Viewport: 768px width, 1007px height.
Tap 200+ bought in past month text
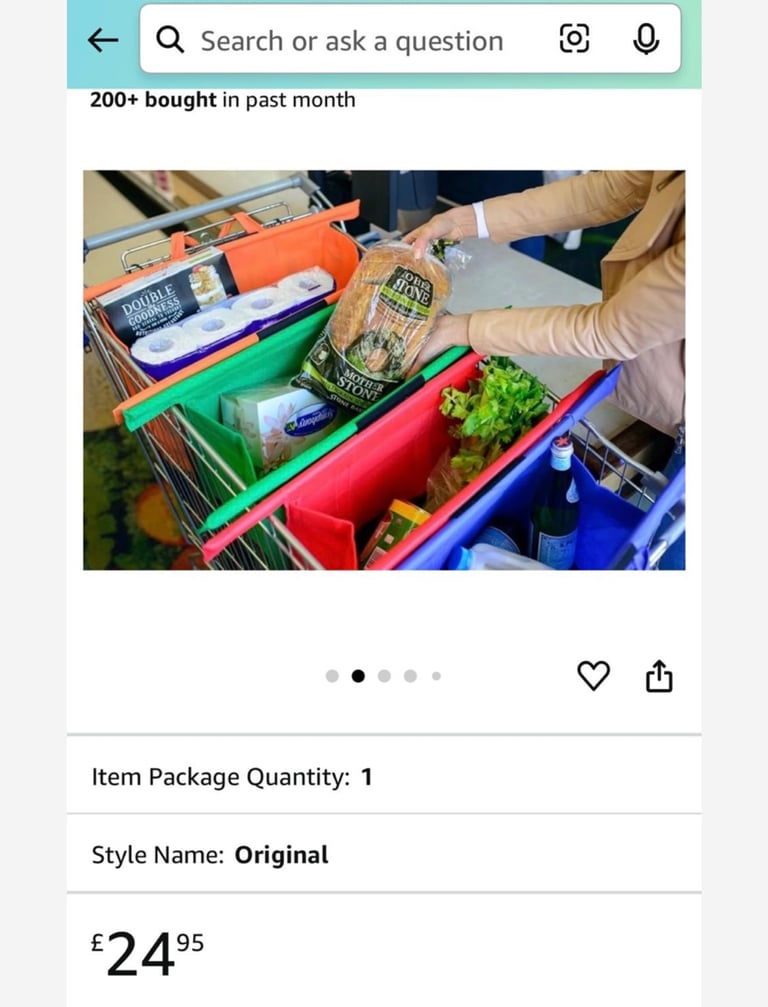click(x=222, y=100)
